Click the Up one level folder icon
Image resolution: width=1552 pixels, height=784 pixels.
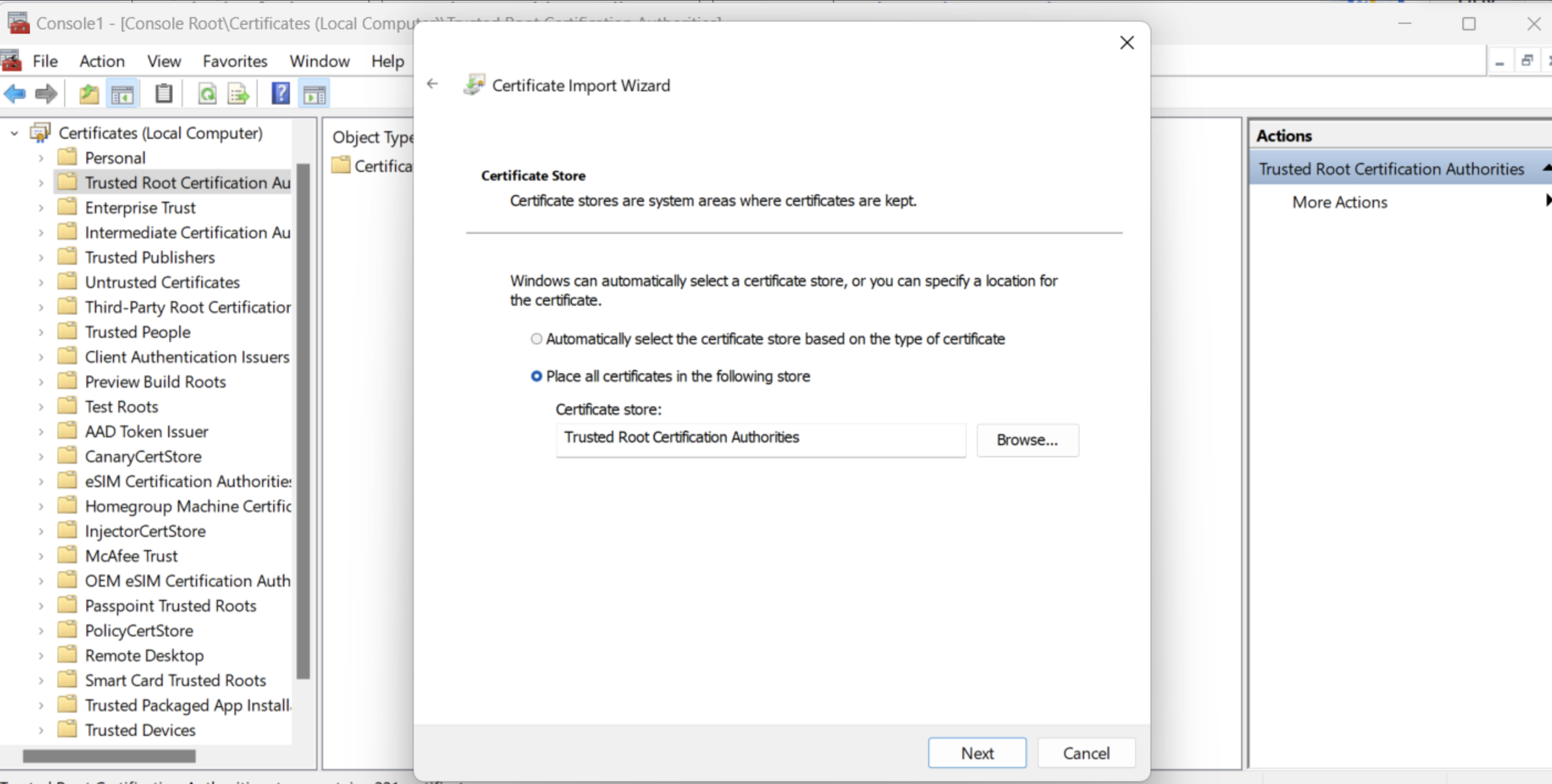pyautogui.click(x=88, y=95)
